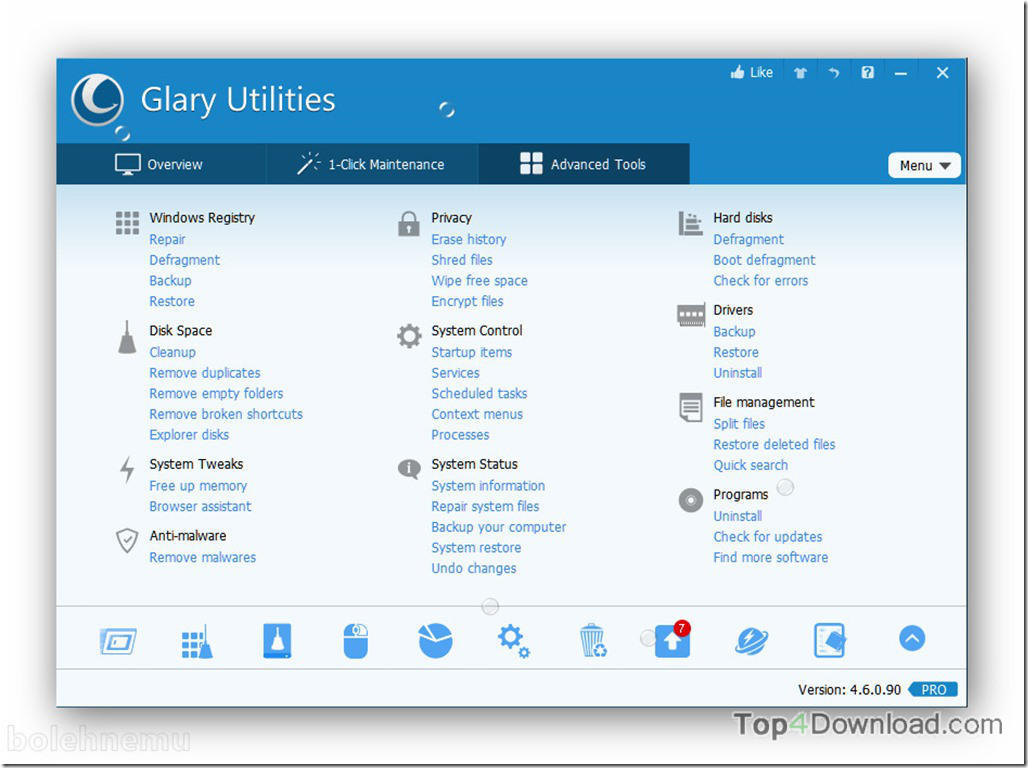Open Remove duplicates link
The height and width of the screenshot is (768, 1028).
pyautogui.click(x=205, y=373)
